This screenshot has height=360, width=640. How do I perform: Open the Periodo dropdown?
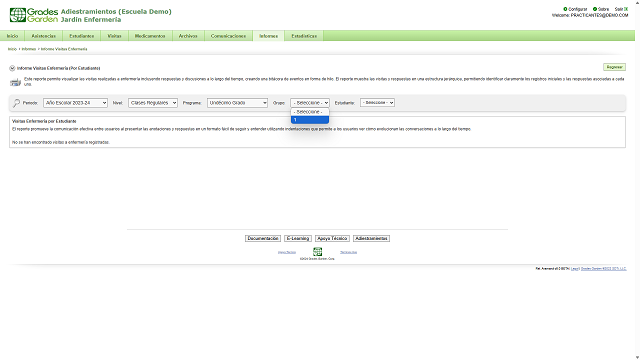(x=76, y=103)
